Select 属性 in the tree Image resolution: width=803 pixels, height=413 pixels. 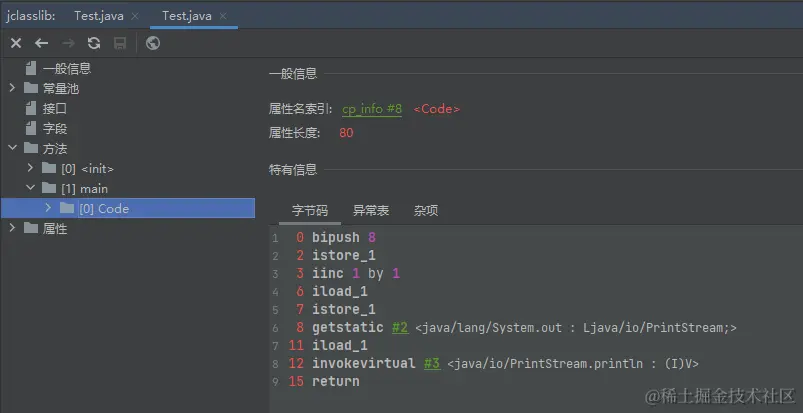[x=55, y=229]
